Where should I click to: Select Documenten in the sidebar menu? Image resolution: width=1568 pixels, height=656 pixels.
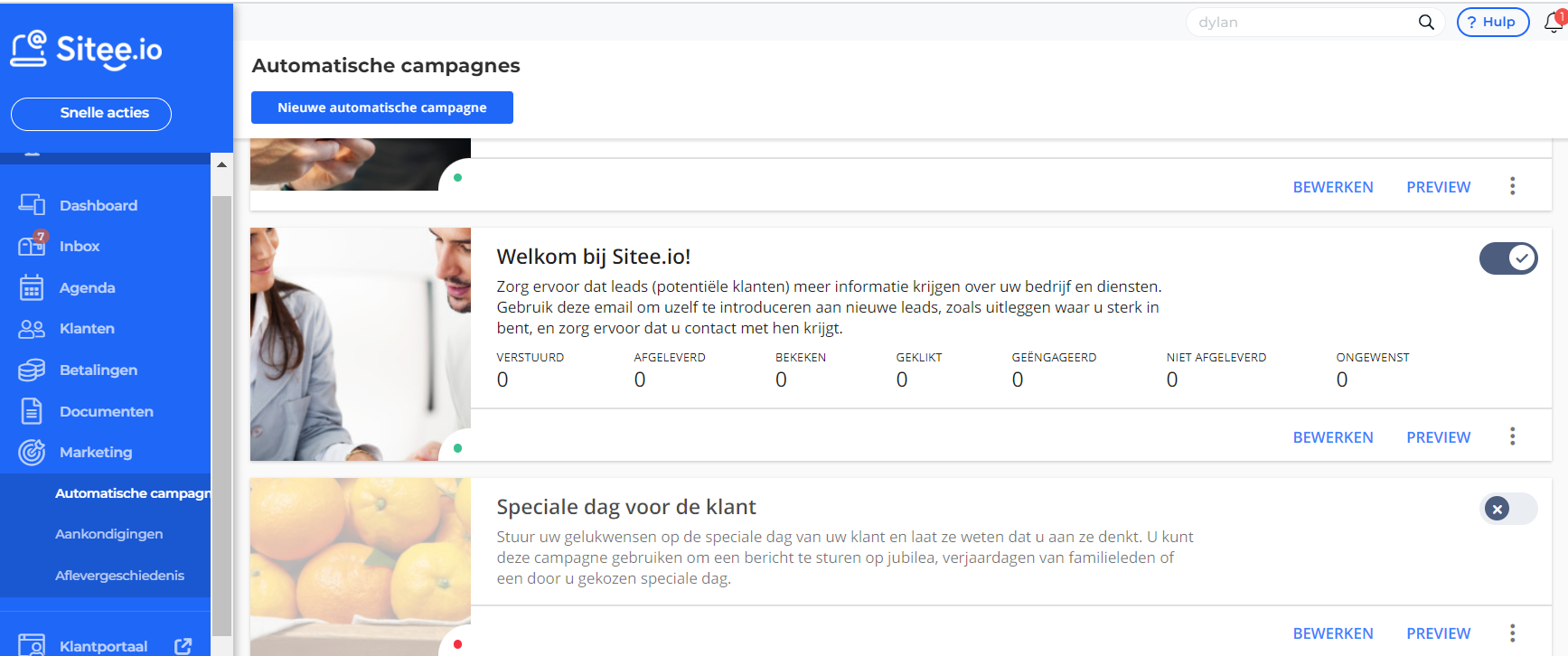107,411
